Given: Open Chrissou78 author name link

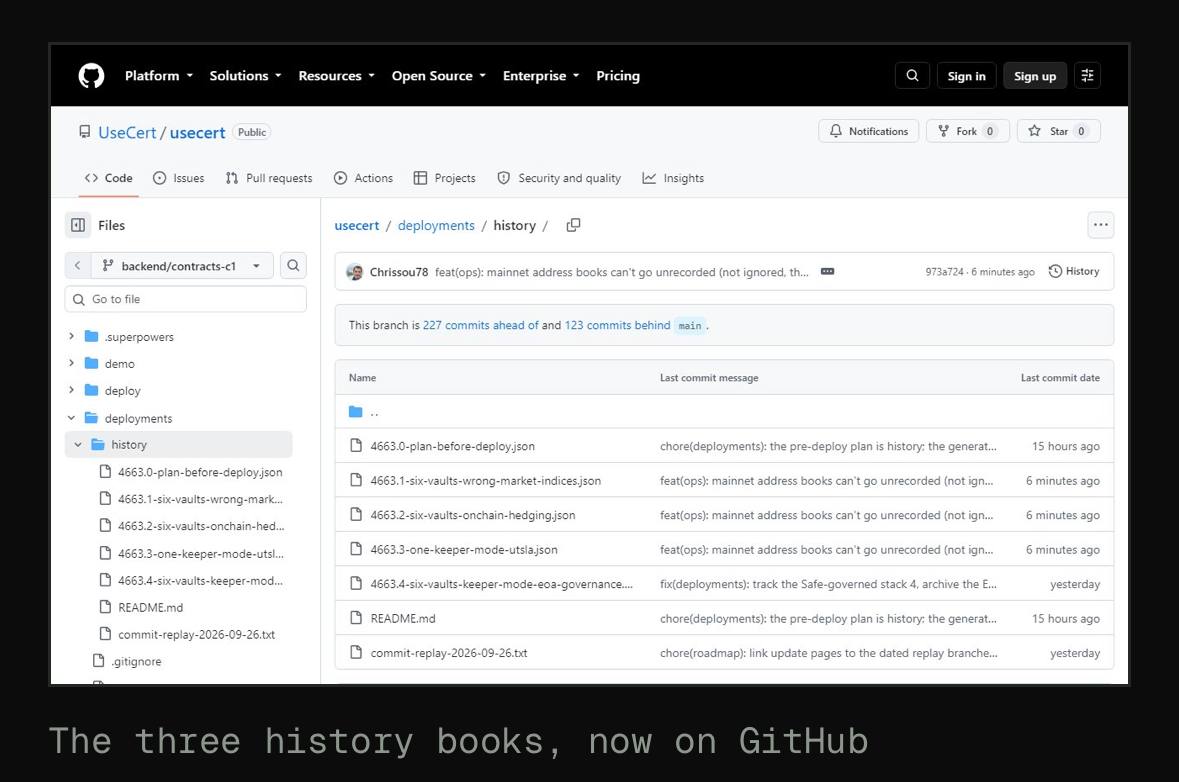Looking at the screenshot, I should [x=399, y=272].
